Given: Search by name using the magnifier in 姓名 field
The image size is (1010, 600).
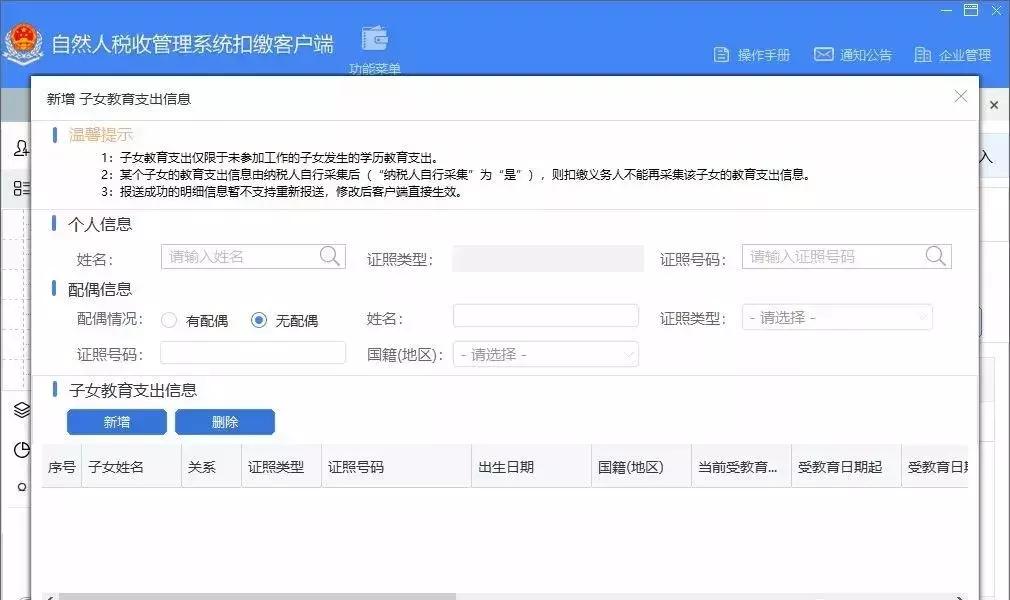Looking at the screenshot, I should [x=330, y=256].
